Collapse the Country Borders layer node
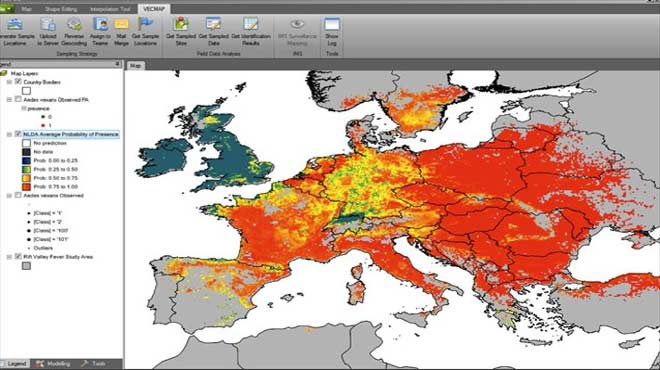The image size is (660, 370). [x=9, y=82]
